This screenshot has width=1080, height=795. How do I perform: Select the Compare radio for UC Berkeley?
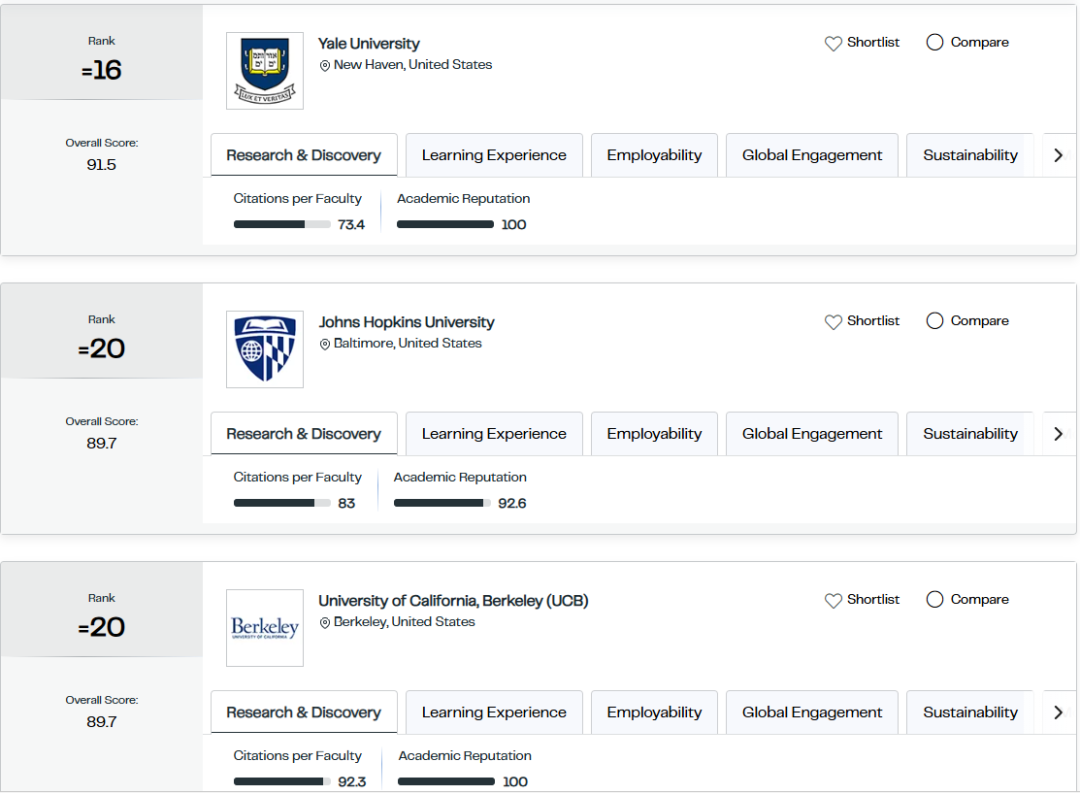(934, 599)
